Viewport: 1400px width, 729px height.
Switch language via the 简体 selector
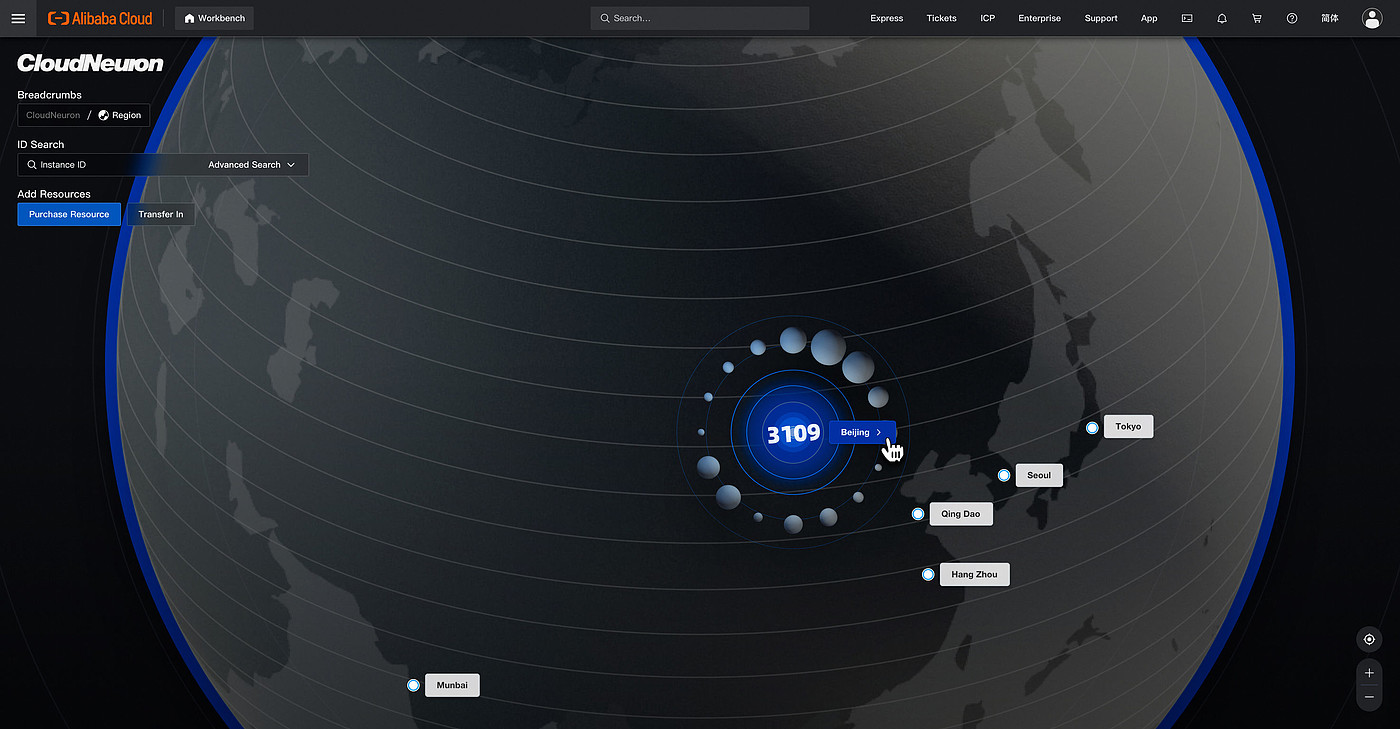coord(1329,18)
